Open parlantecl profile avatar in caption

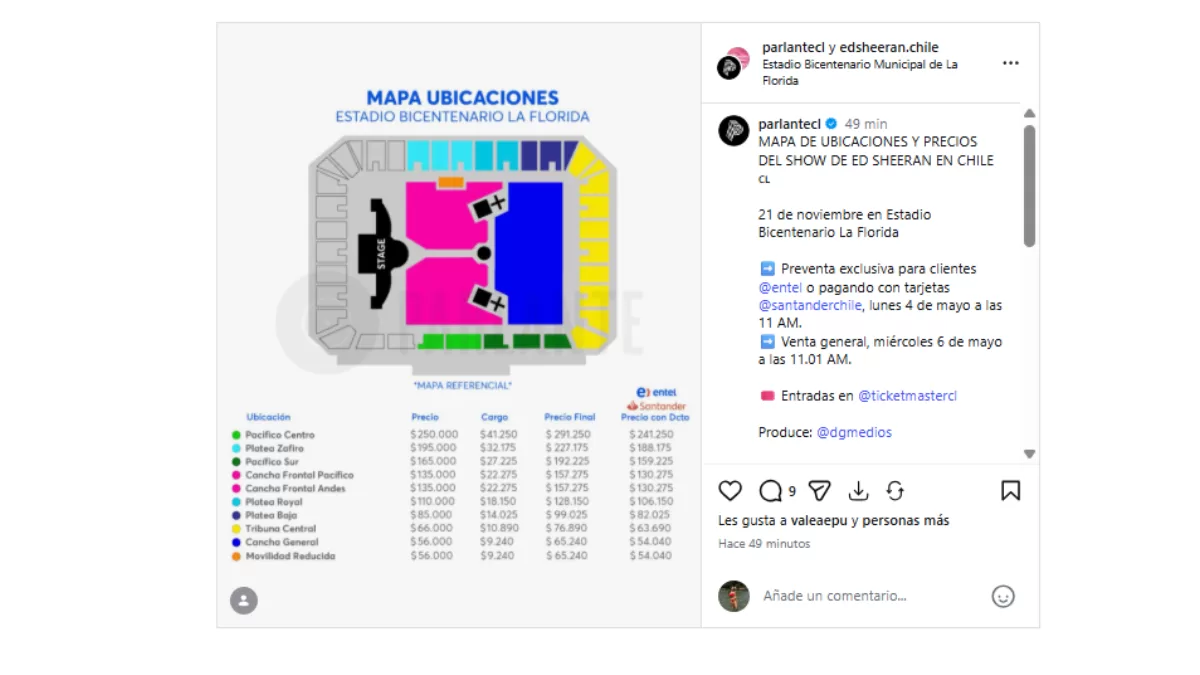(x=734, y=131)
